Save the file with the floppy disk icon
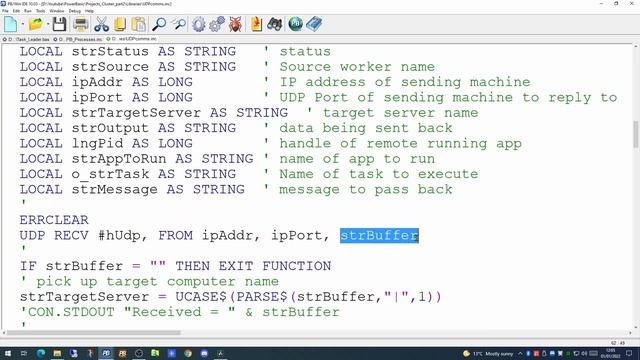The width and height of the screenshot is (640, 360). pyautogui.click(x=60, y=24)
